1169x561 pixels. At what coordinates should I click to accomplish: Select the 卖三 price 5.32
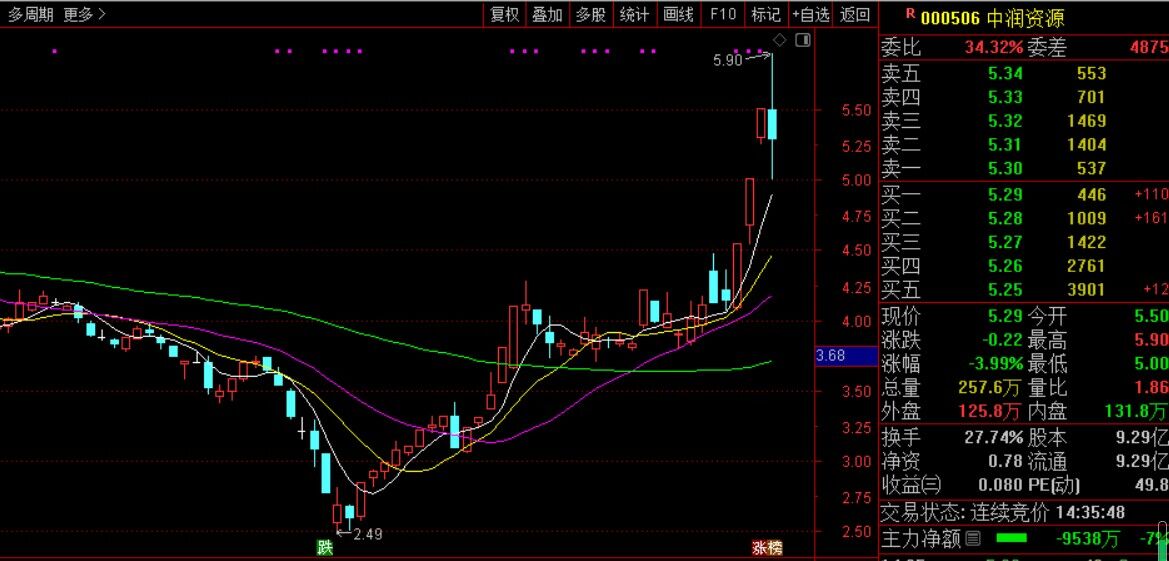coord(1005,121)
